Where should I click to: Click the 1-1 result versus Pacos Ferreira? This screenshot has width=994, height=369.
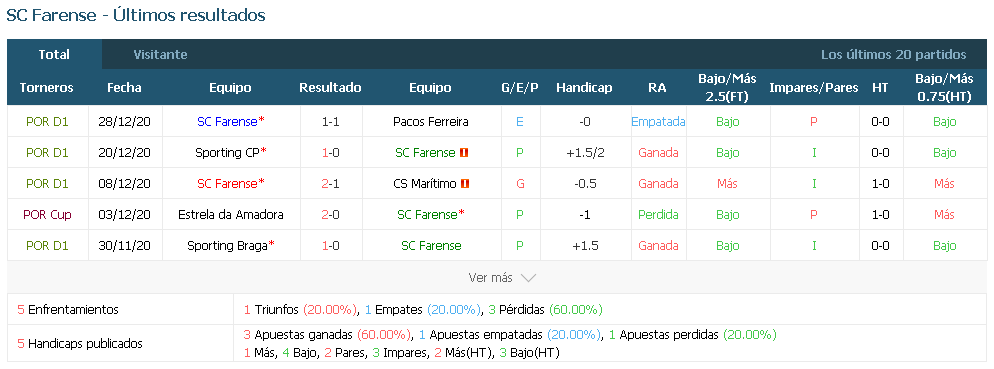point(331,122)
